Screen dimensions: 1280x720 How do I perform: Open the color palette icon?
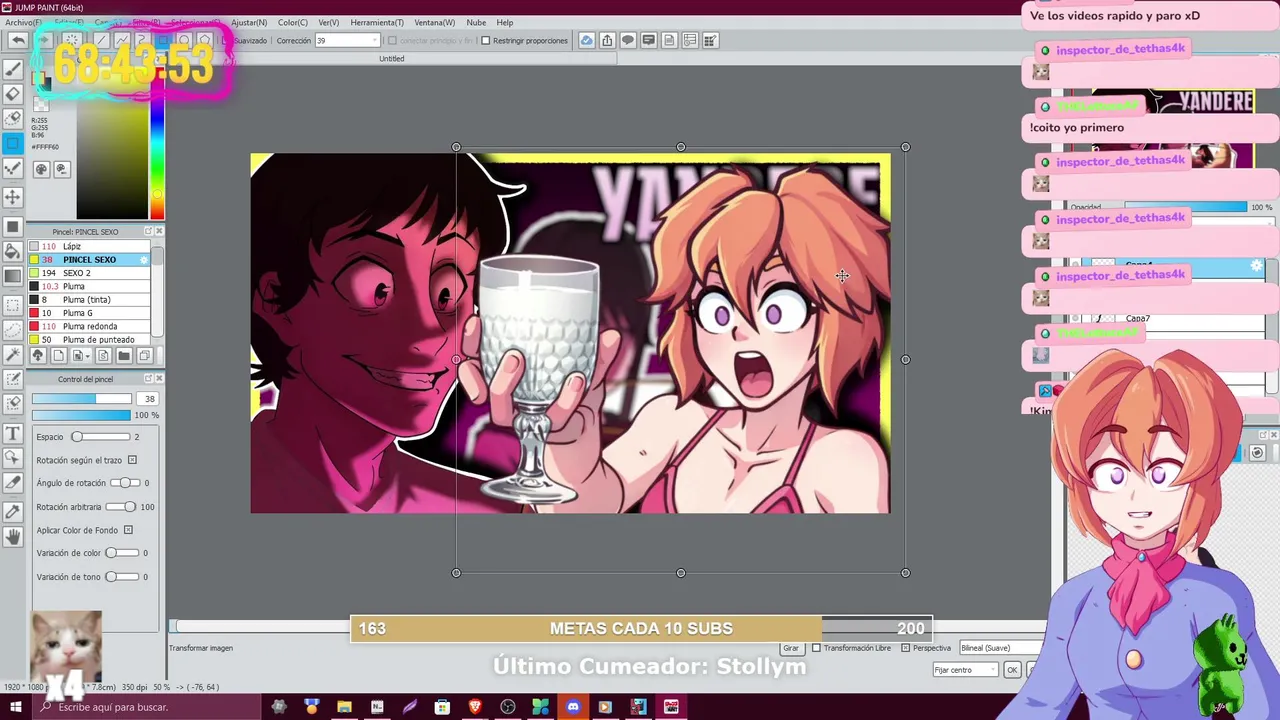click(x=41, y=170)
